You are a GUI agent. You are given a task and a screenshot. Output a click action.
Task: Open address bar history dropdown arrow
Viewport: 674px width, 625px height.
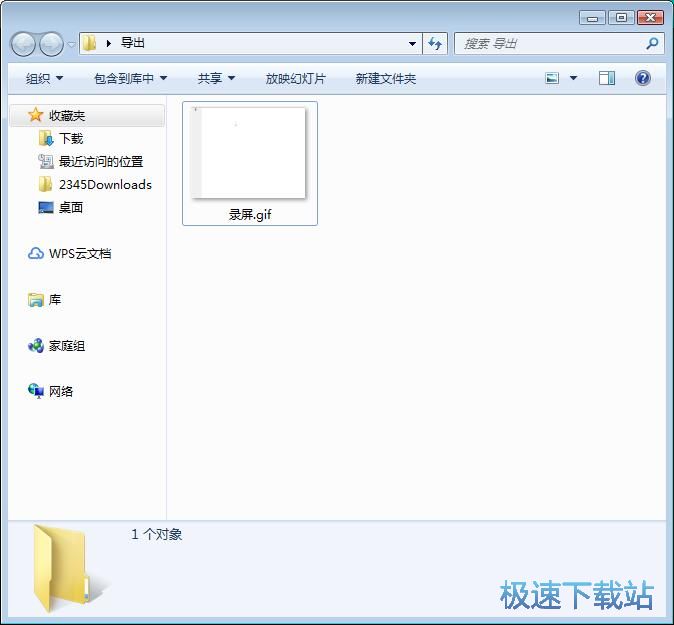tap(412, 43)
